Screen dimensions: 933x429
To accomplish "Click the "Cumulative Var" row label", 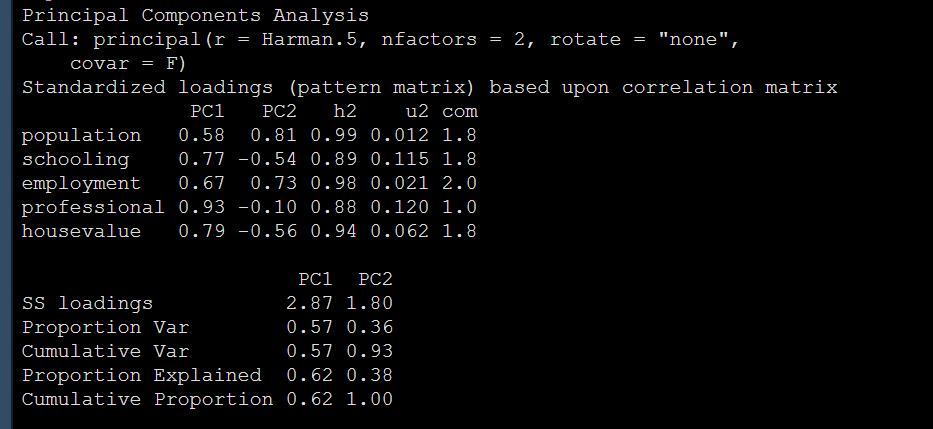I will 105,351.
